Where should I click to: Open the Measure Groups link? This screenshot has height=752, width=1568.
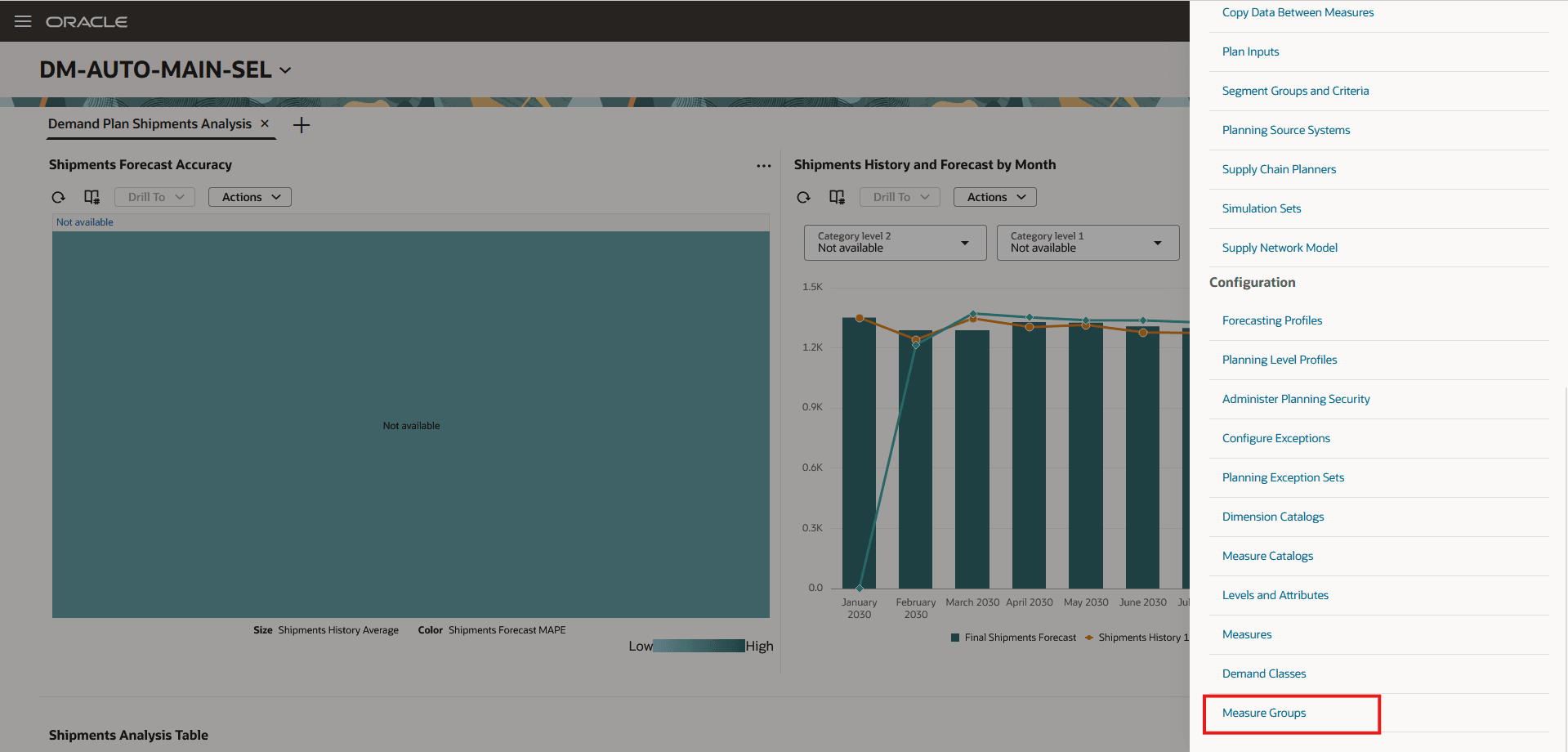pos(1263,713)
